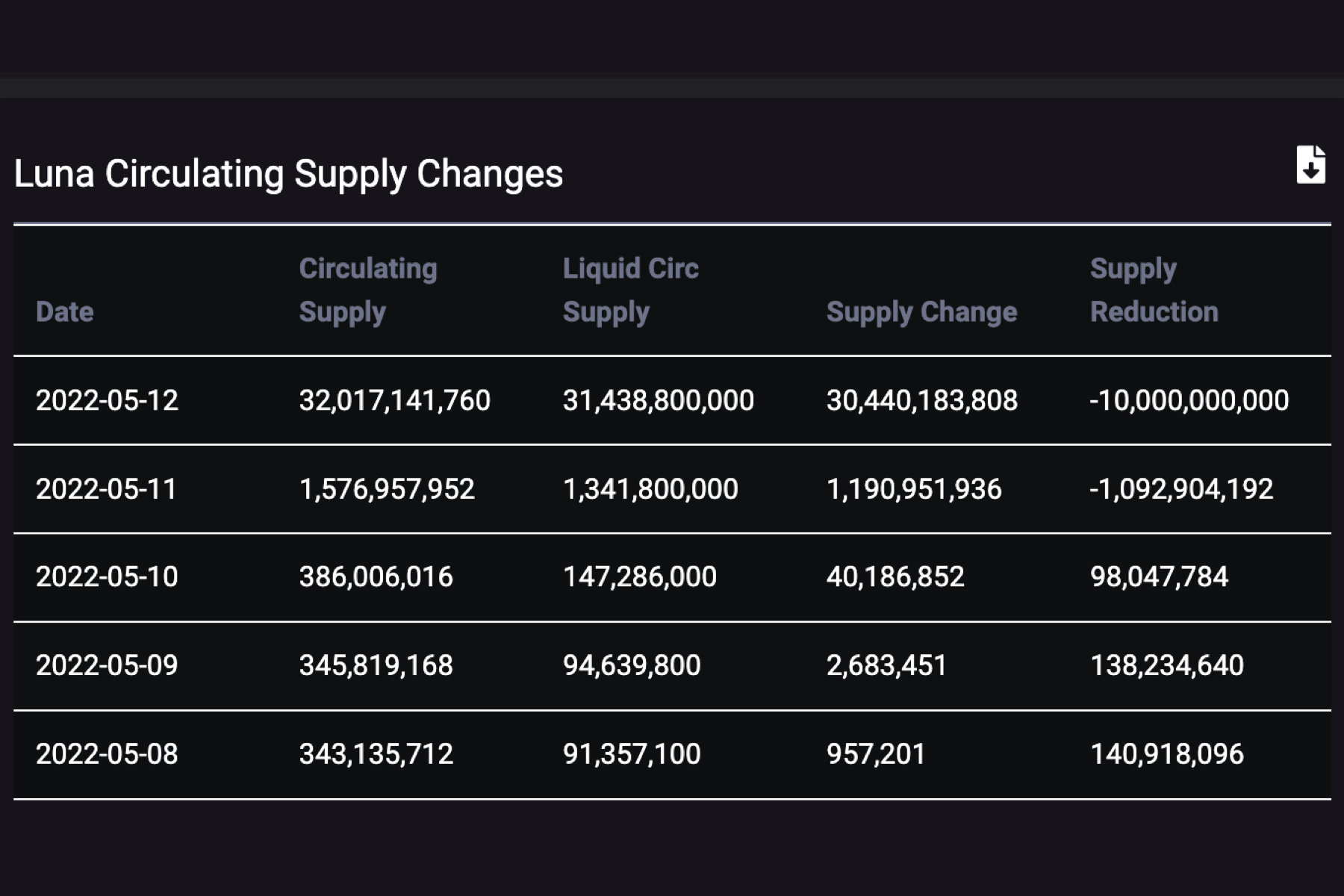Click the 30,440,183,808 supply change value

coord(922,400)
